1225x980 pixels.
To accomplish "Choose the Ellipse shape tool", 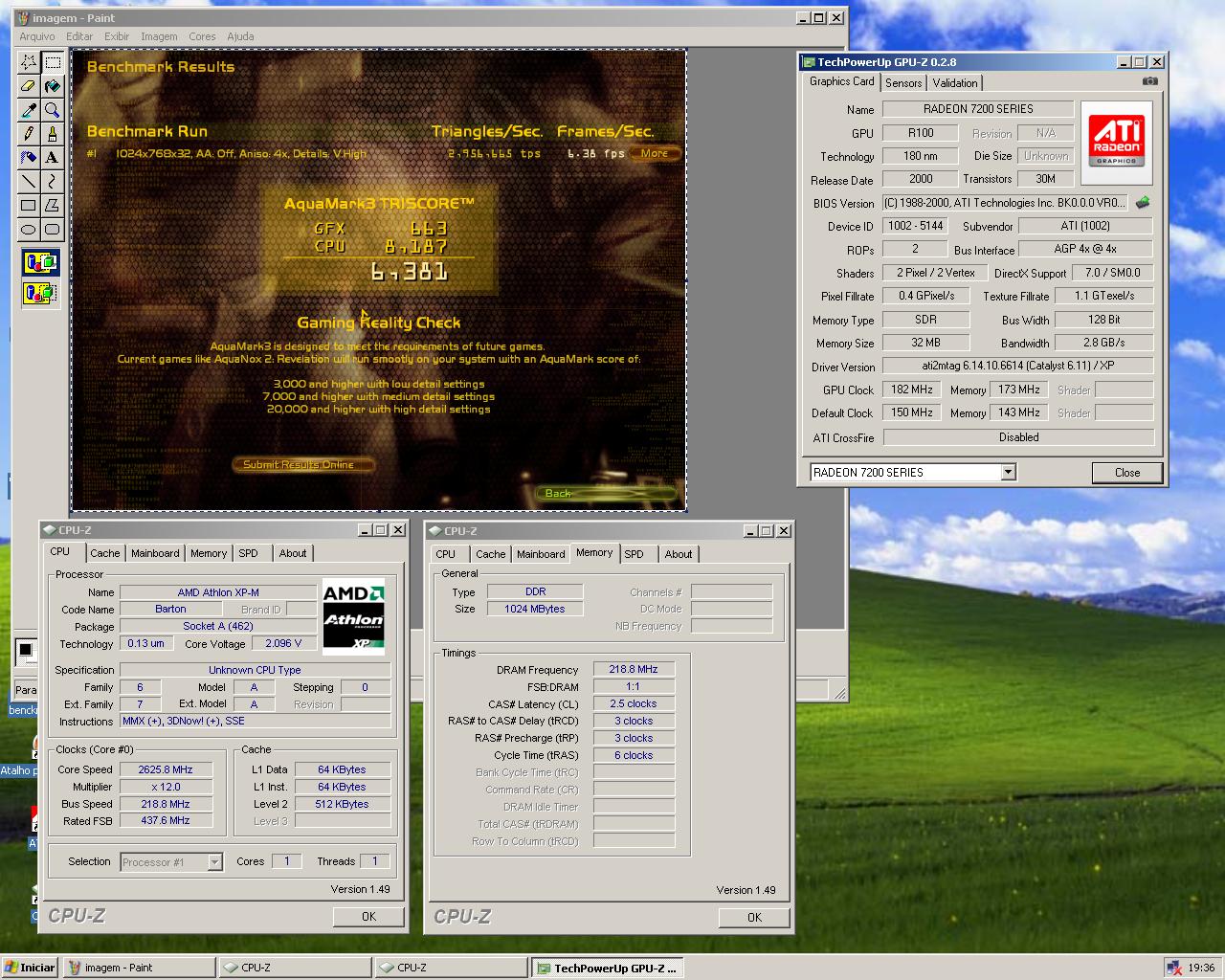I will click(29, 229).
